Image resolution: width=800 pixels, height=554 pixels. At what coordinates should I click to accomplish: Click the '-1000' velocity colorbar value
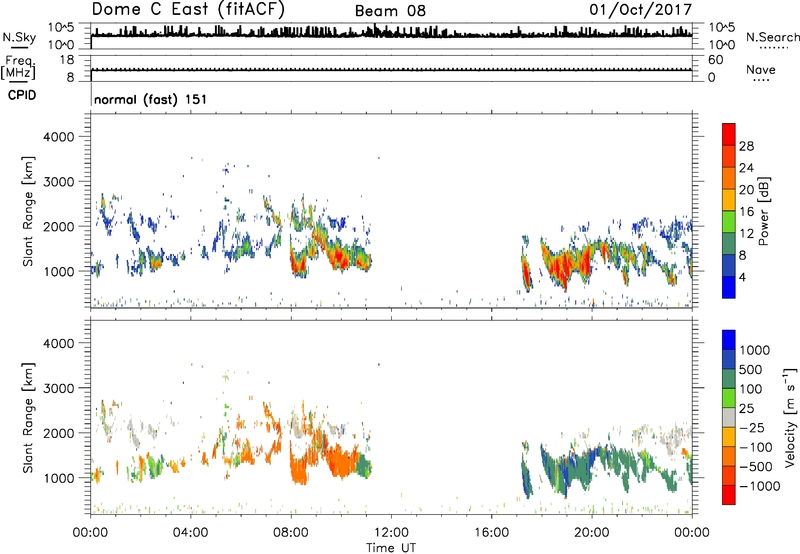pyautogui.click(x=760, y=486)
